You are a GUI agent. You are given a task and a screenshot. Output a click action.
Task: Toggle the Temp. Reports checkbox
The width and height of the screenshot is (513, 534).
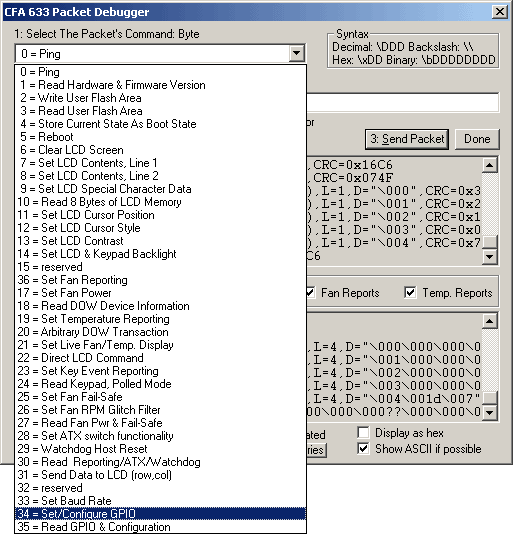[410, 293]
